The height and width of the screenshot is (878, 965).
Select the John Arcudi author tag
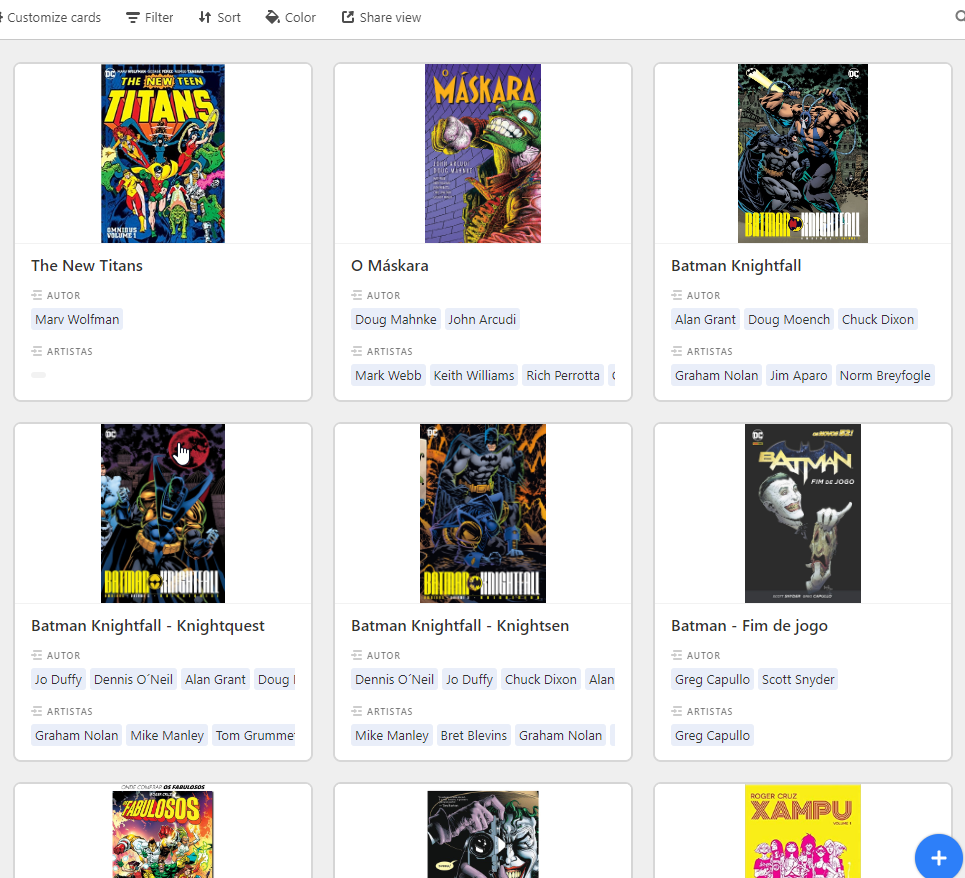[x=482, y=319]
